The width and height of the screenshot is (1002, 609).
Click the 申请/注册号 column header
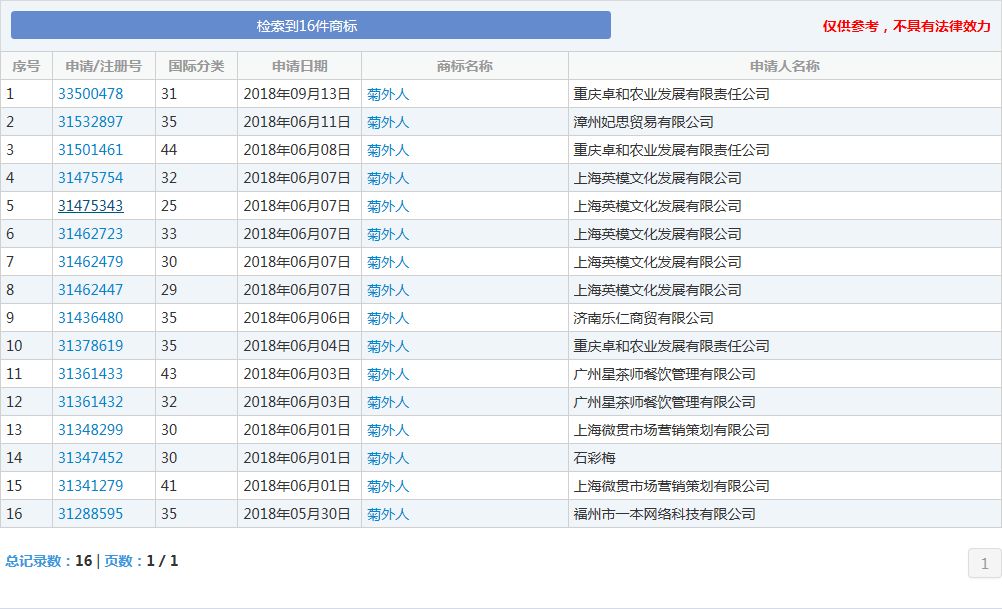click(104, 66)
